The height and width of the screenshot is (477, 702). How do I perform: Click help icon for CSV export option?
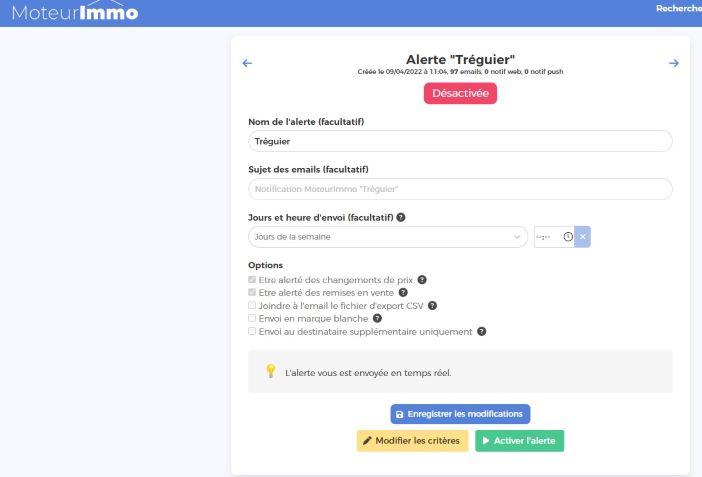pos(433,305)
